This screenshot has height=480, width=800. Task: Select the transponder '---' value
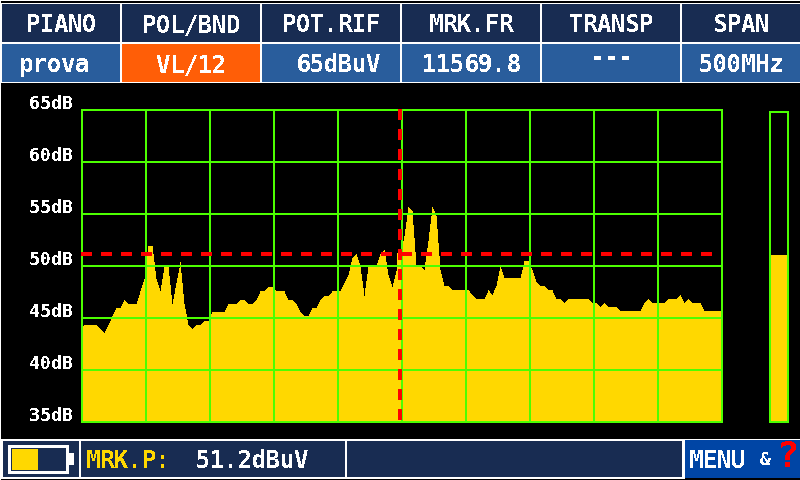tap(611, 63)
